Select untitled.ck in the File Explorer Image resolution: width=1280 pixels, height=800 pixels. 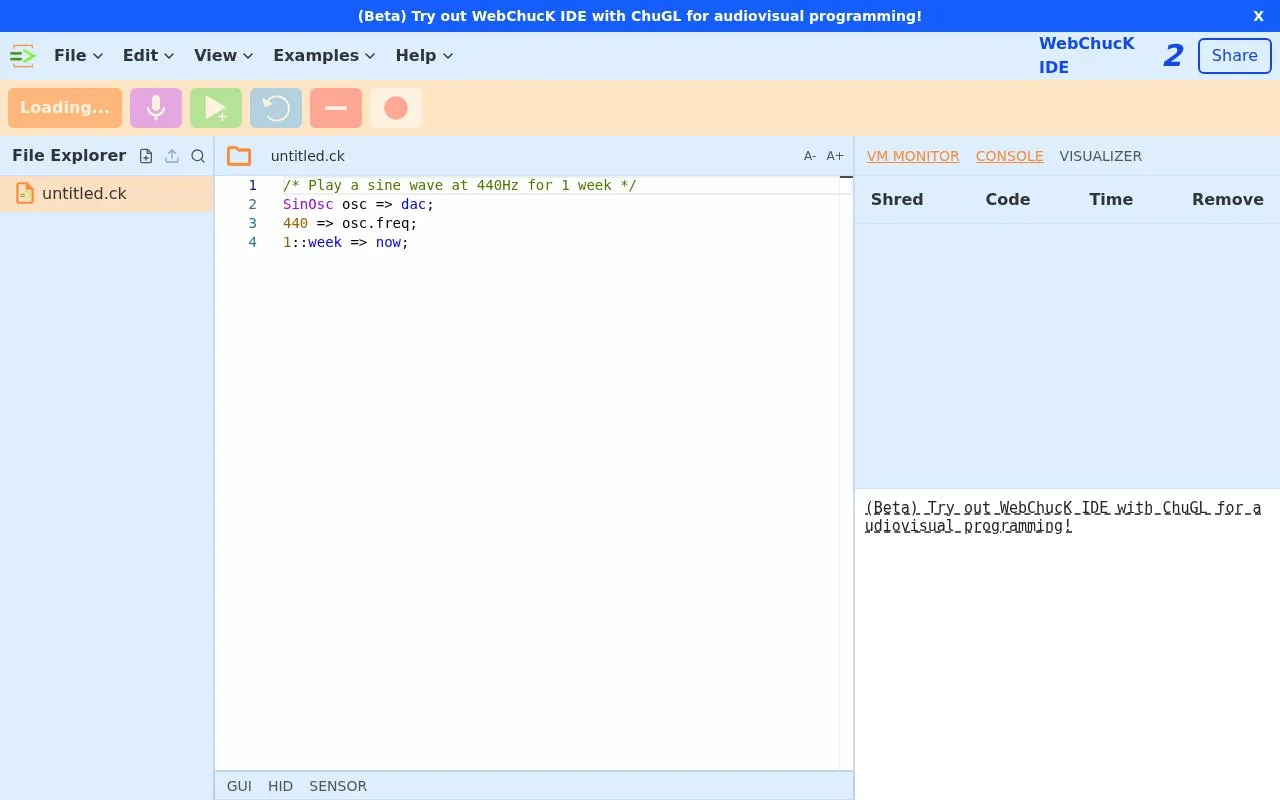(107, 194)
